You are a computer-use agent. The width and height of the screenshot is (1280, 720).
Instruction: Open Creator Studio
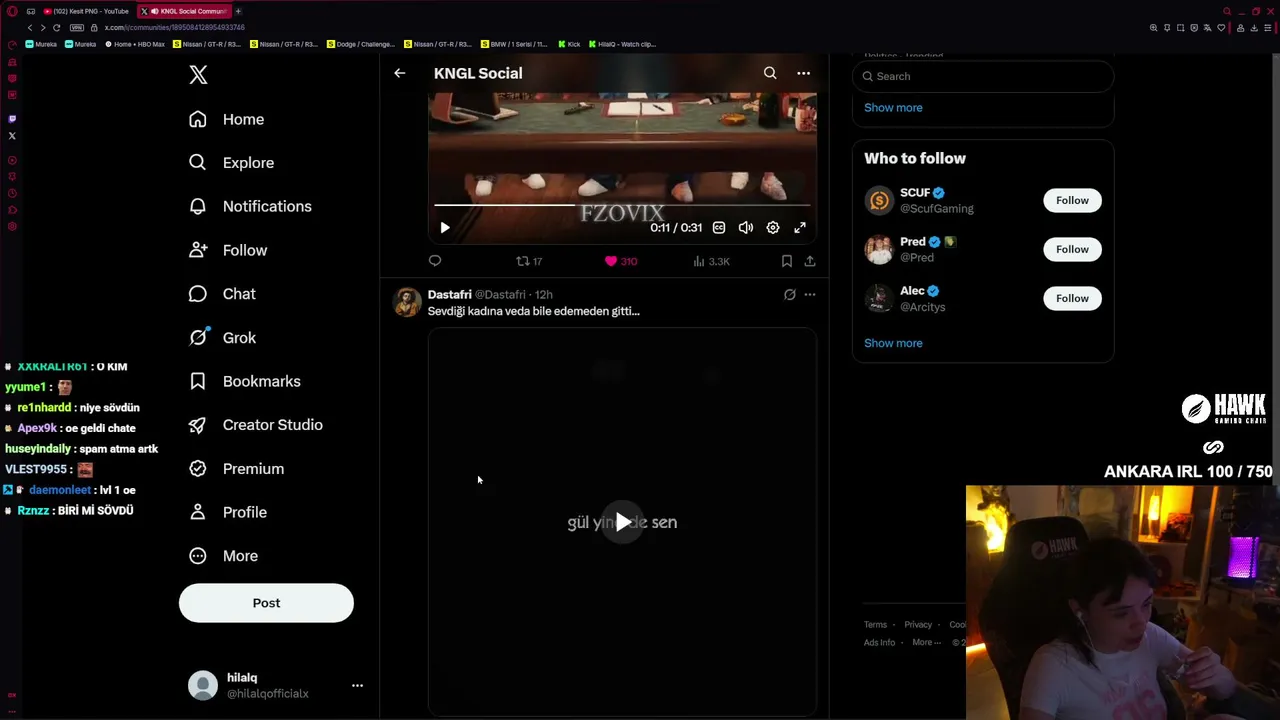click(255, 425)
